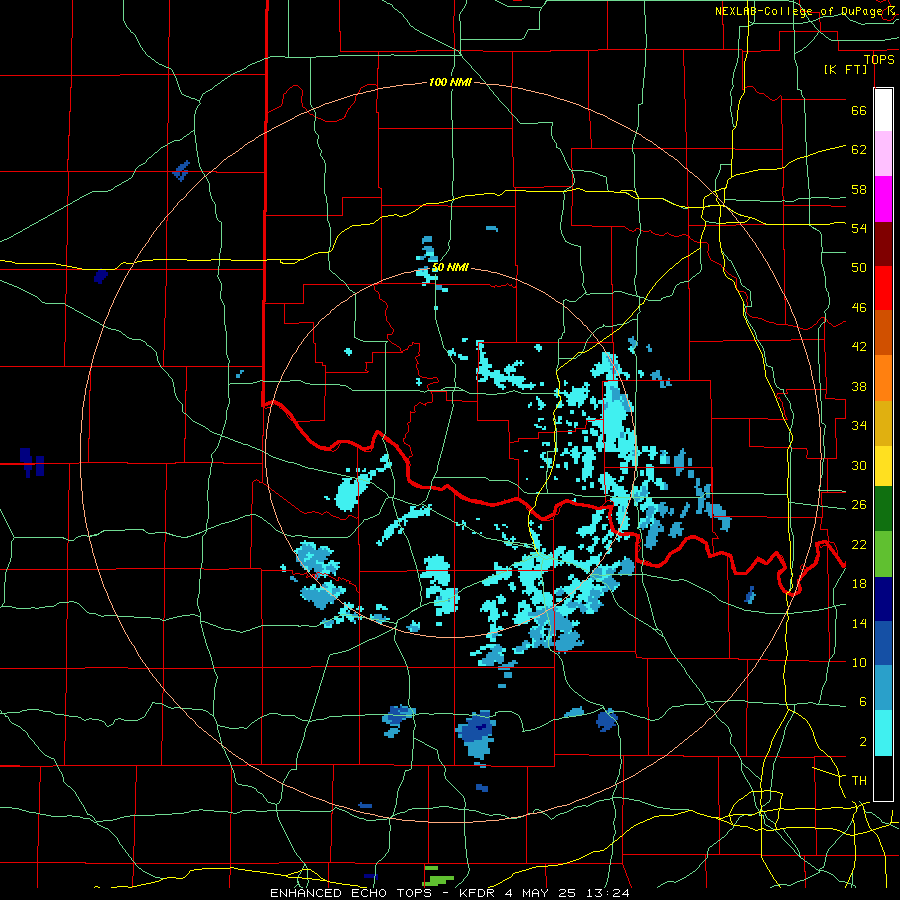900x900 pixels.
Task: Click the "TH" threshold legend label
Action: coord(859,781)
